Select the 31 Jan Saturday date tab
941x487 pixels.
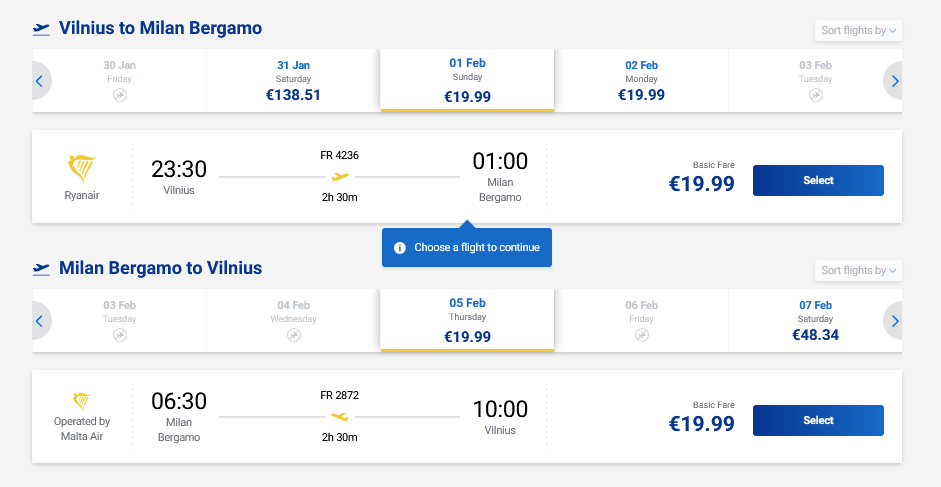pyautogui.click(x=293, y=80)
